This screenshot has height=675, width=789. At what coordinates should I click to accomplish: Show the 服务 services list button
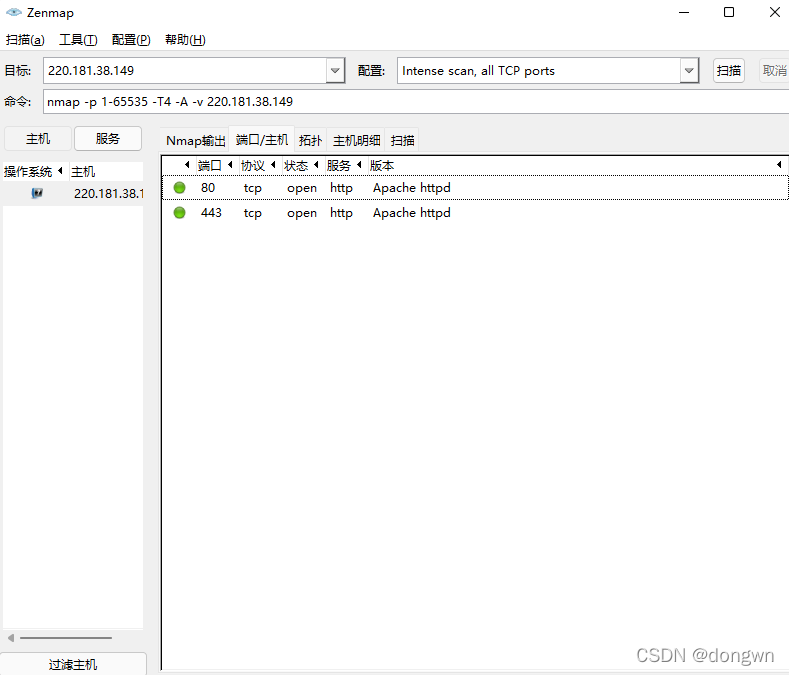[108, 138]
